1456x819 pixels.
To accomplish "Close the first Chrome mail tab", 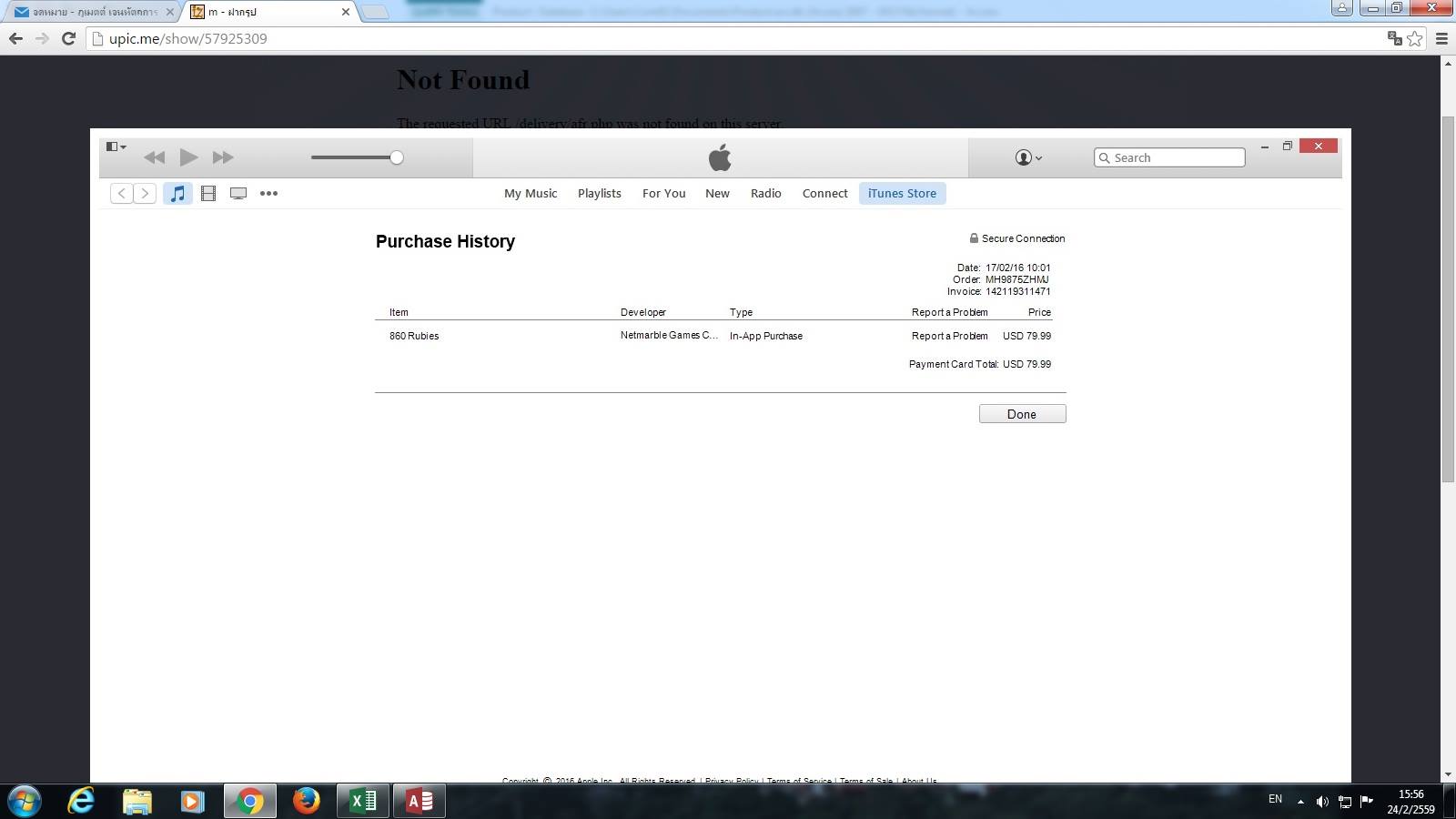I will click(170, 12).
